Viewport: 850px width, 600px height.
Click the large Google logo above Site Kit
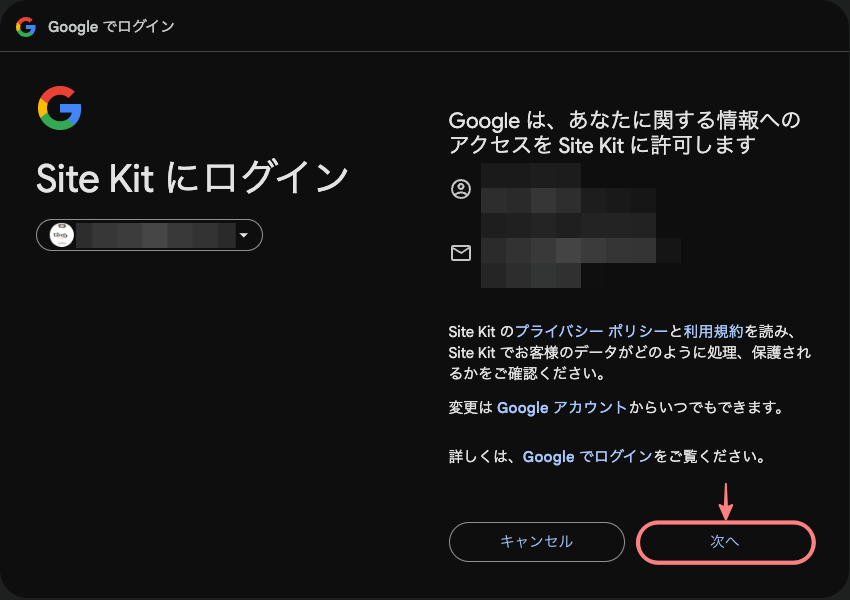click(x=60, y=108)
